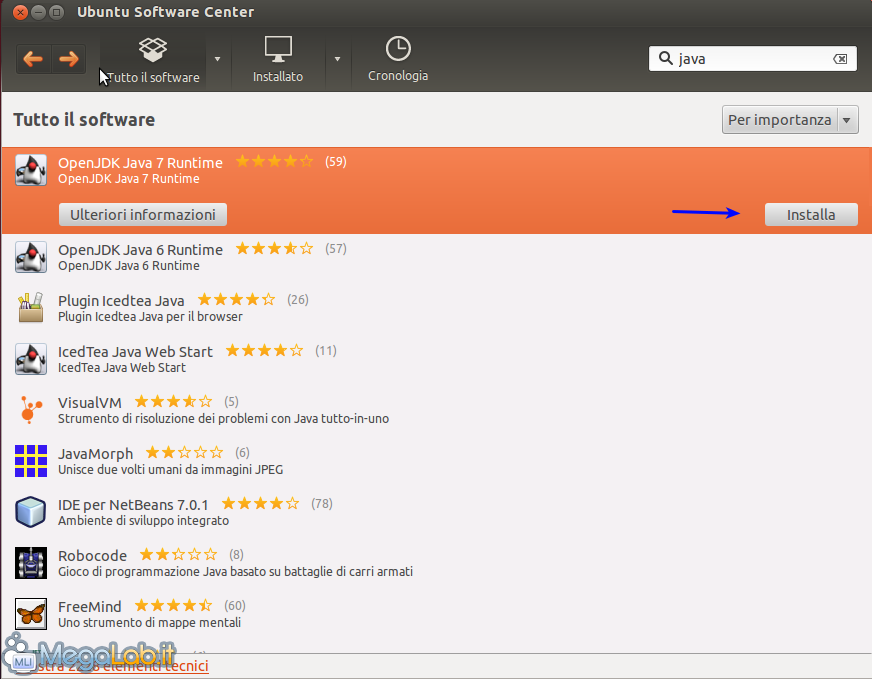Click the NetBeans cube icon
Image resolution: width=872 pixels, height=679 pixels.
point(31,512)
